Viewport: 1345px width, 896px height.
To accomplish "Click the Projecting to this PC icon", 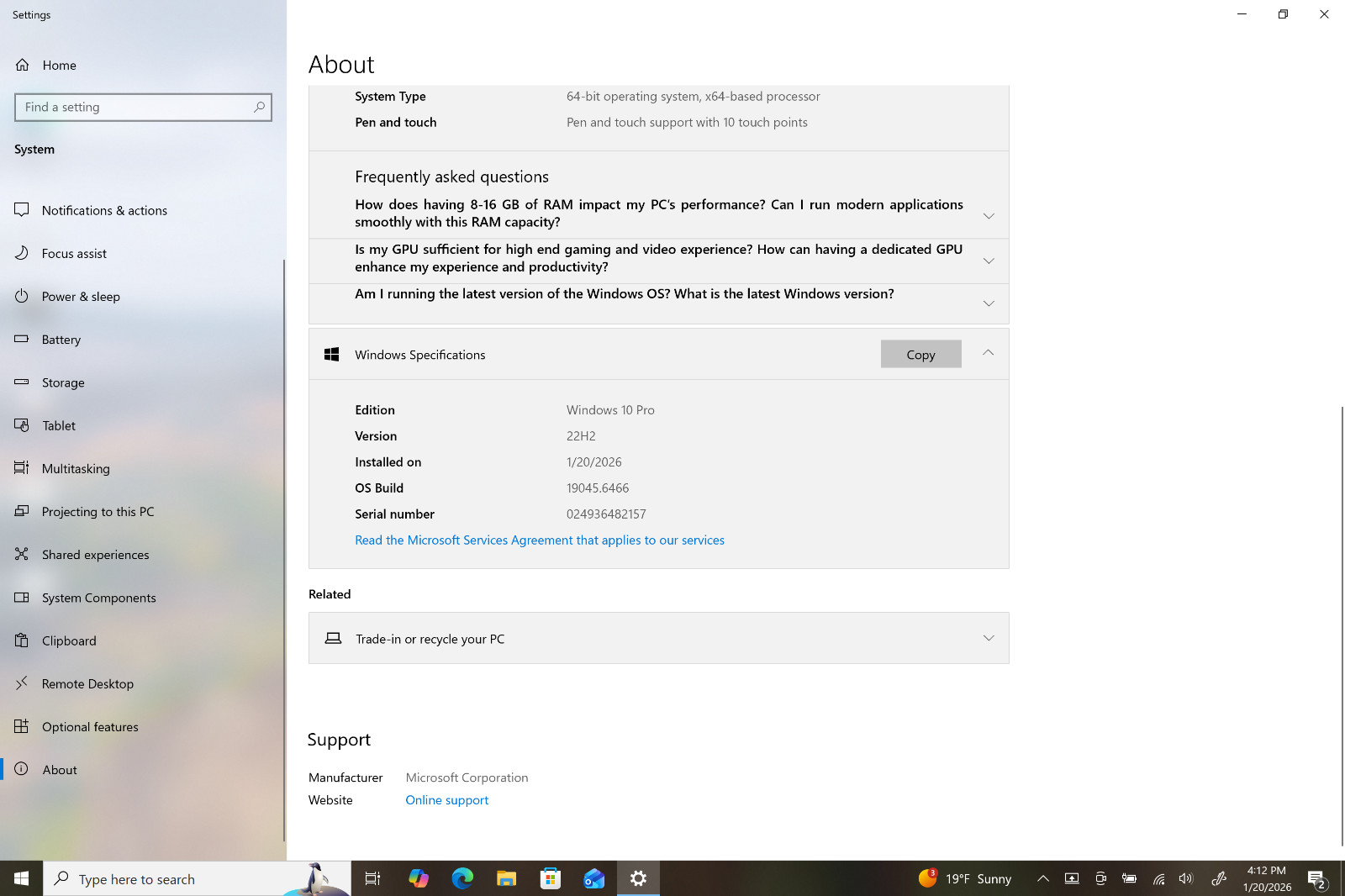I will pos(22,511).
